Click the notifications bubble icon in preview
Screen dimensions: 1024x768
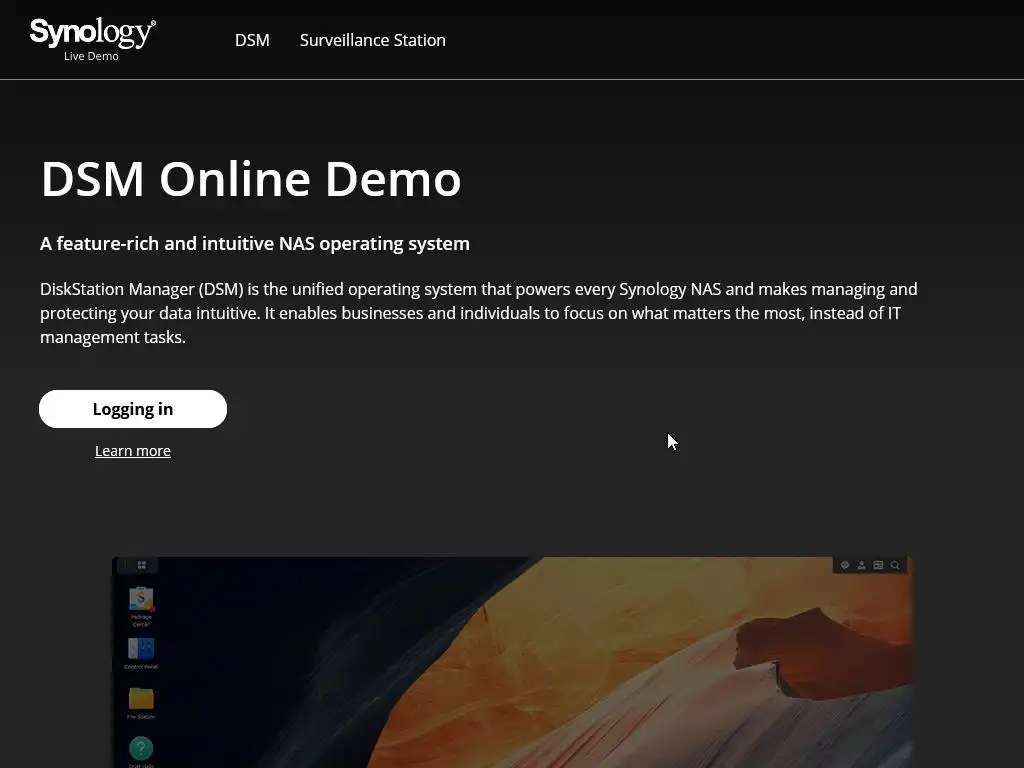[x=844, y=565]
